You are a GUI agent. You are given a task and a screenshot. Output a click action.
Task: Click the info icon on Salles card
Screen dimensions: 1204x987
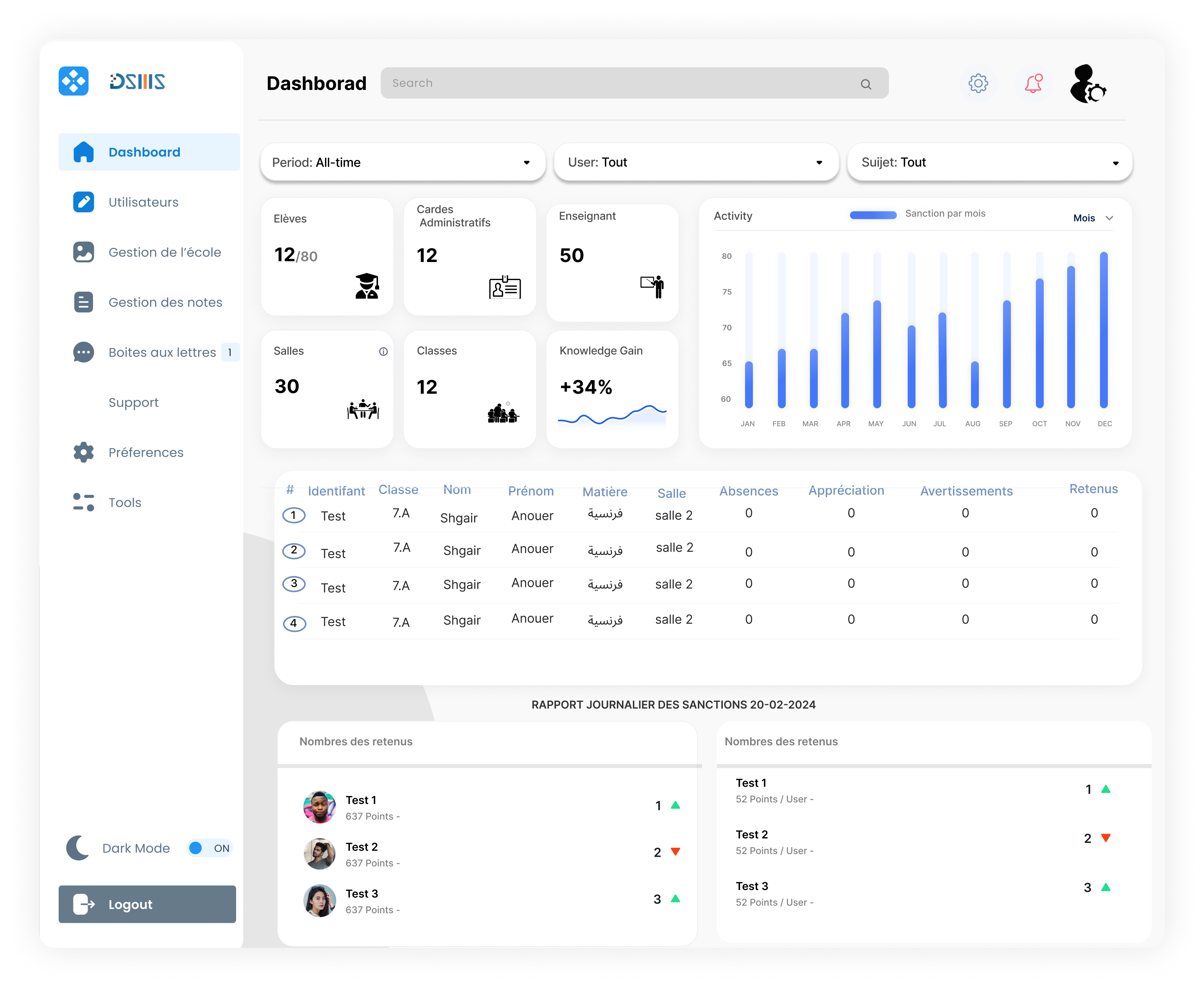coord(383,352)
